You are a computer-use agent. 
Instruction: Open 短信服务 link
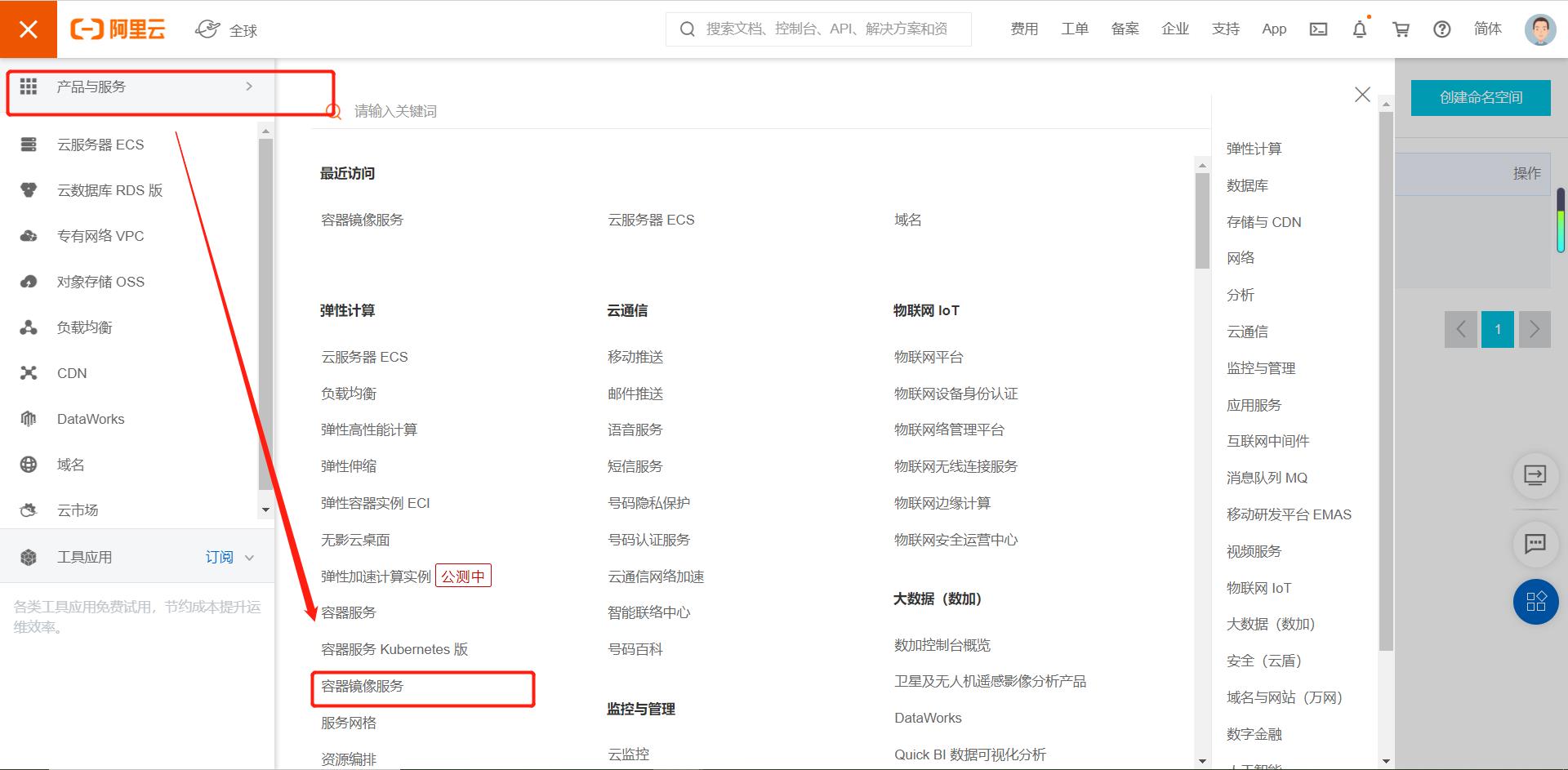(x=635, y=467)
